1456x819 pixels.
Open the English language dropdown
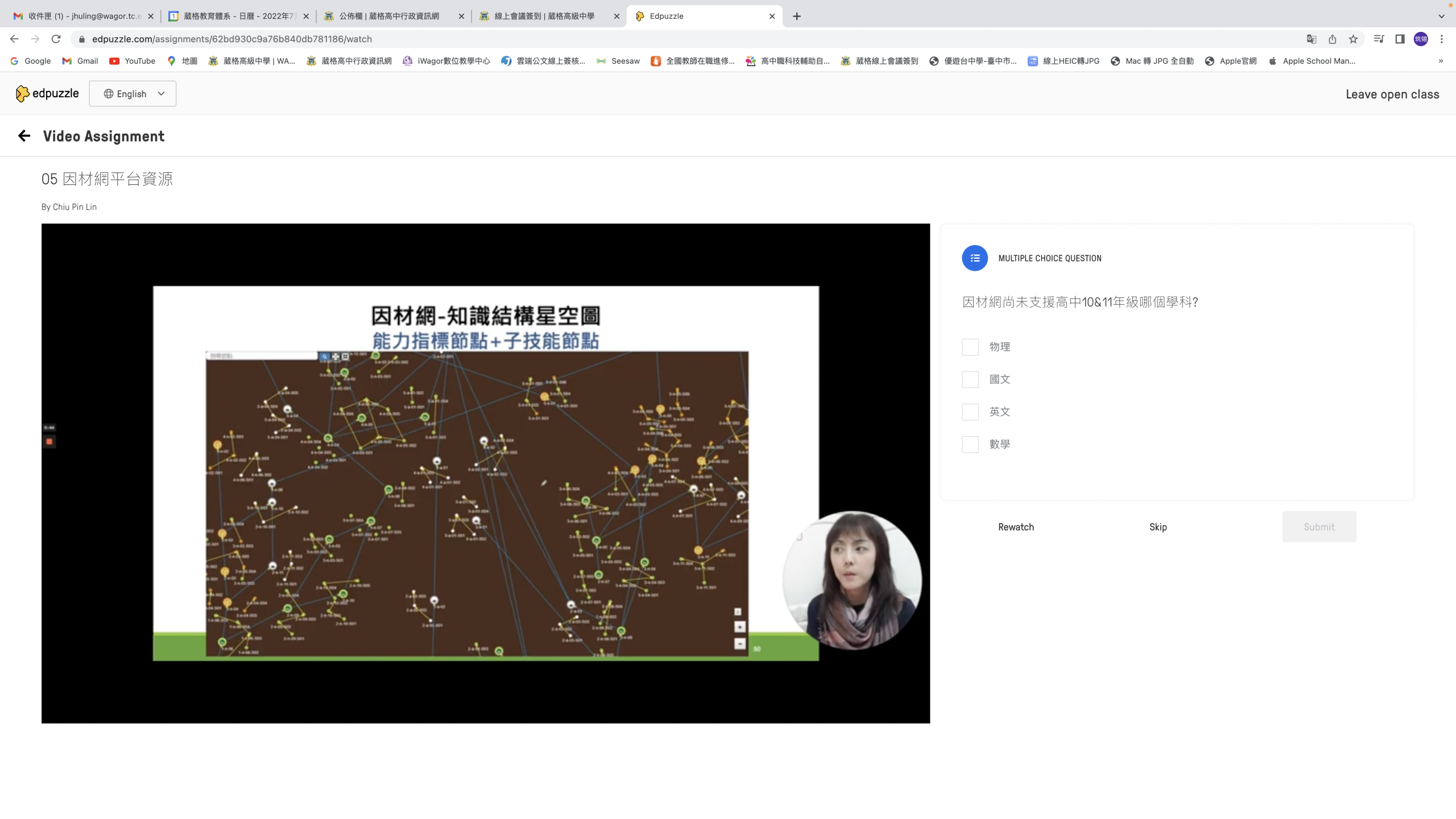pyautogui.click(x=133, y=94)
